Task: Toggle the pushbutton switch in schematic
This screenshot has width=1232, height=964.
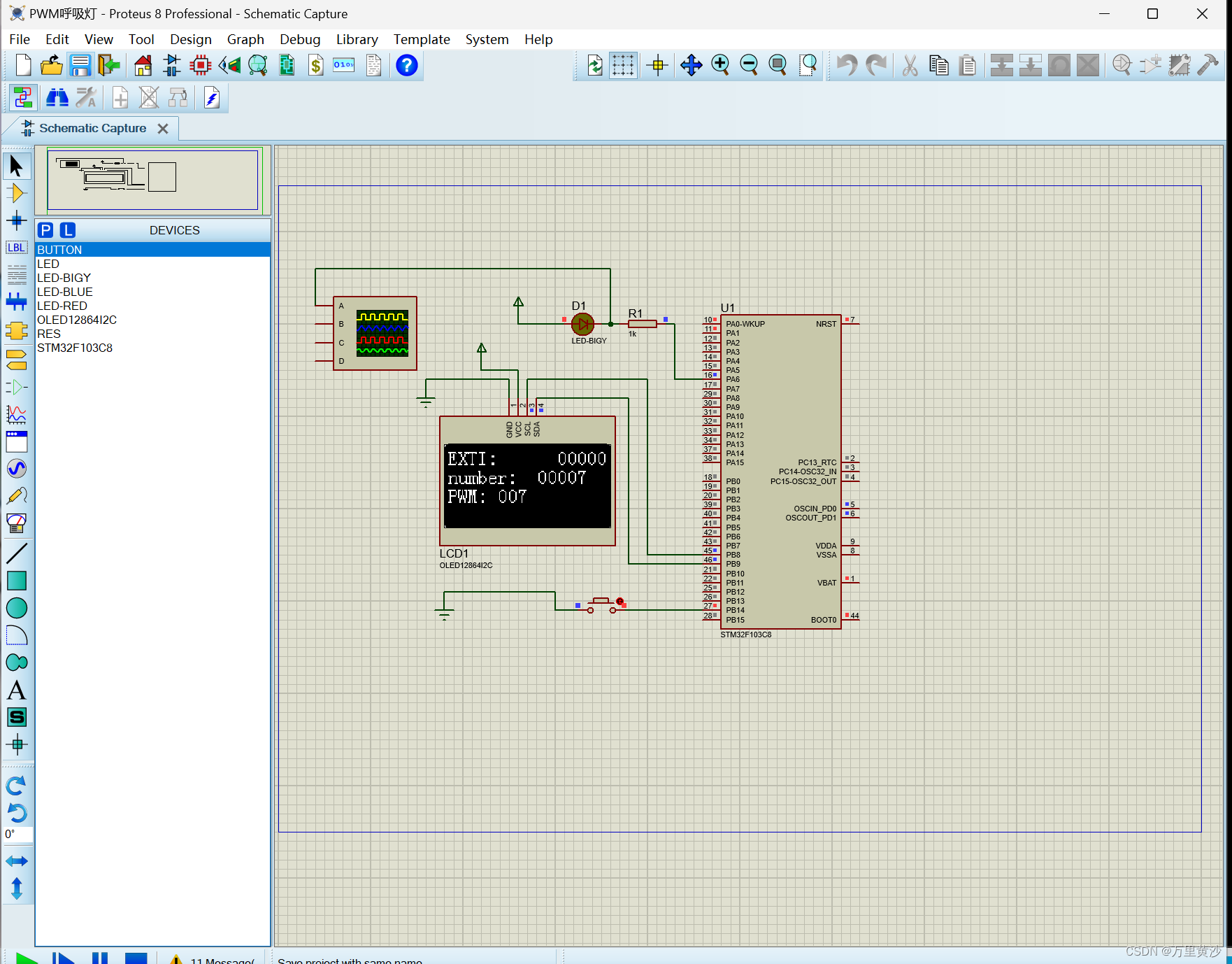Action: point(601,604)
